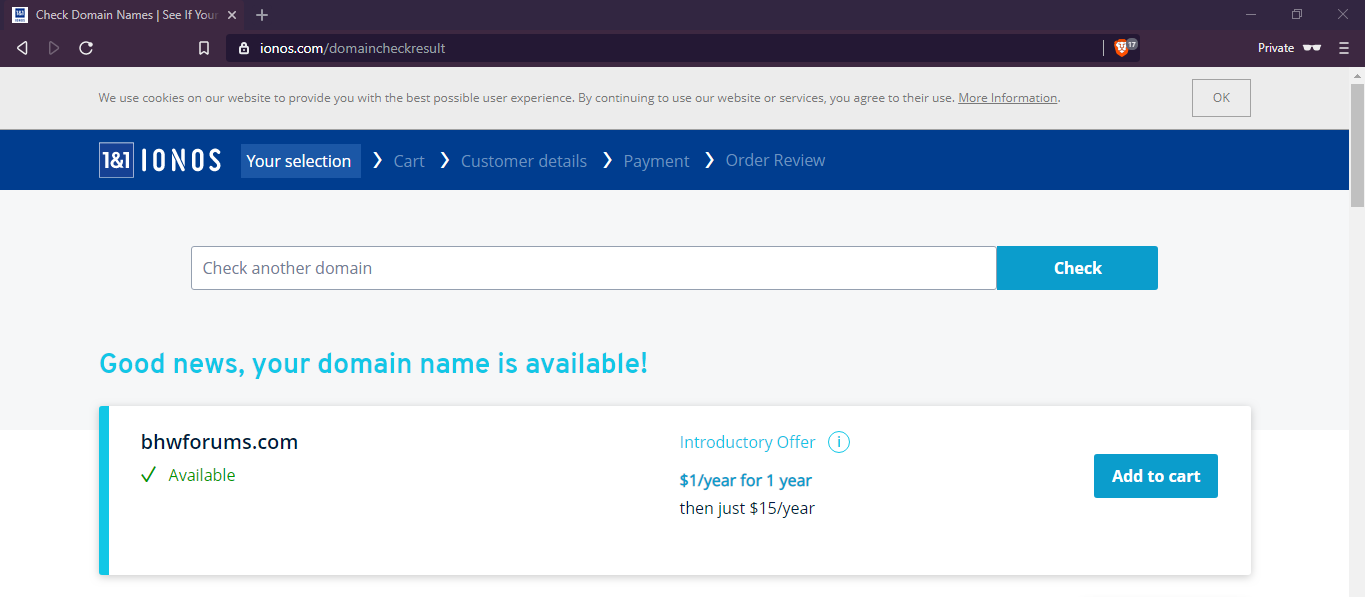Restore down the browser window
The image size is (1365, 597).
click(x=1296, y=14)
